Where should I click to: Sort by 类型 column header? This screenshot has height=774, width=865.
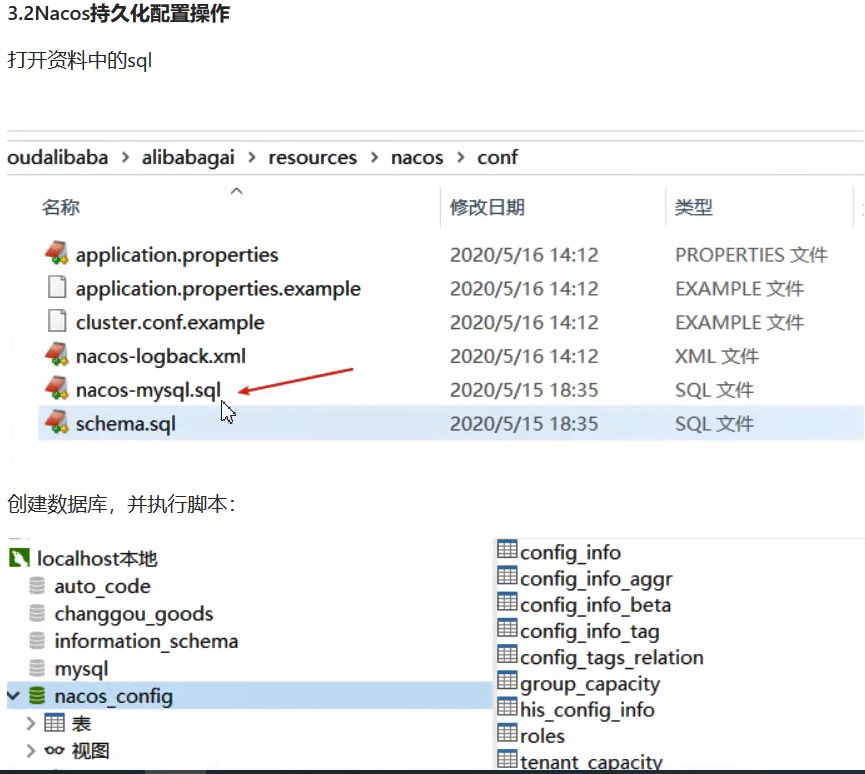click(x=694, y=207)
